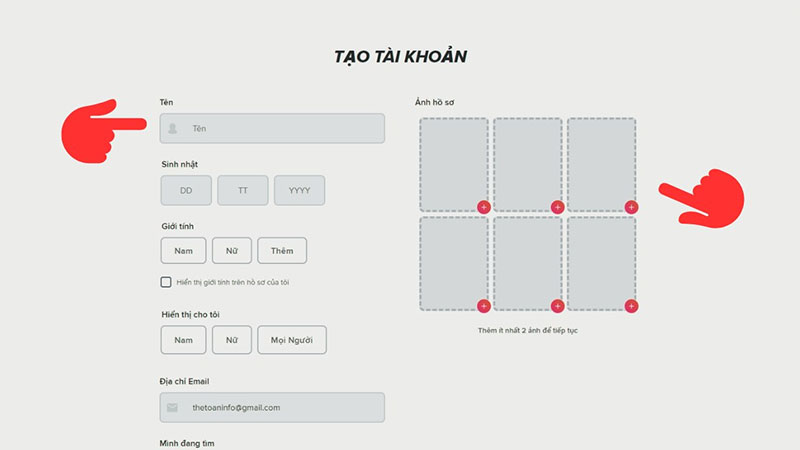This screenshot has height=450, width=800.
Task: Click plus icon on top-right photo slot
Action: [631, 207]
